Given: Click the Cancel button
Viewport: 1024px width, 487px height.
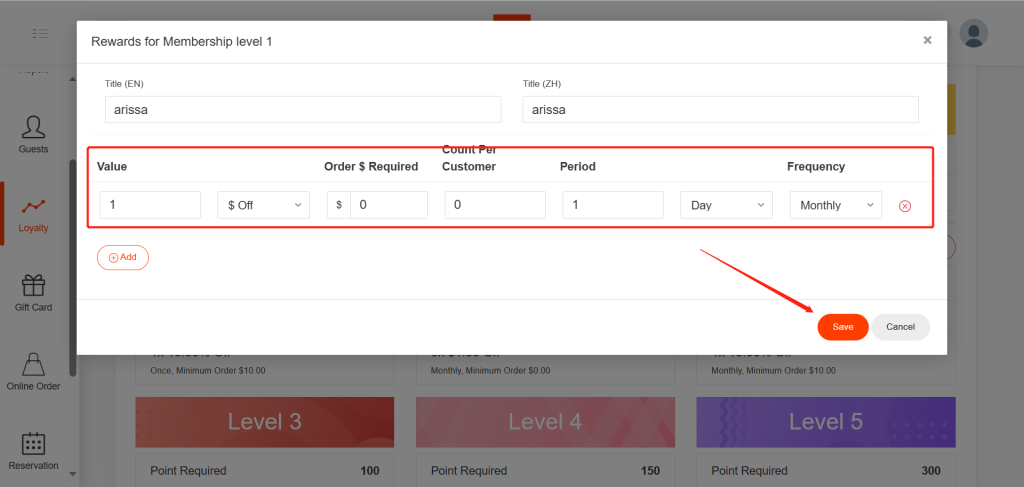Looking at the screenshot, I should [x=900, y=327].
